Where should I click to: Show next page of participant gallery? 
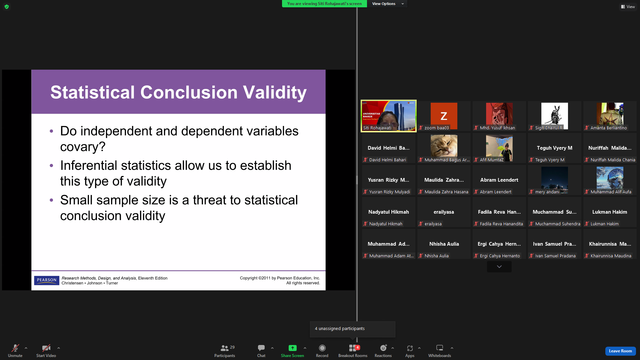(499, 267)
